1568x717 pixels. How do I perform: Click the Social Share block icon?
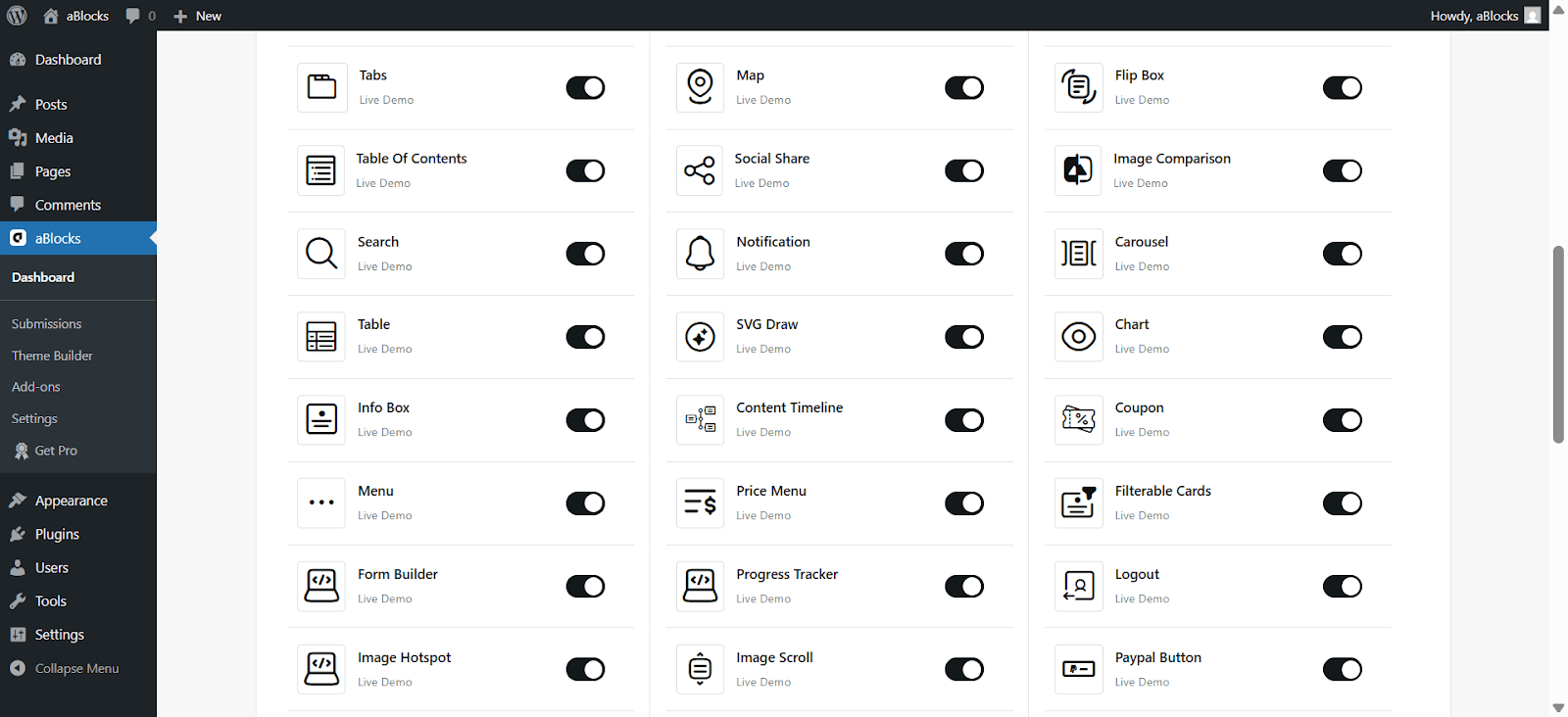[x=700, y=170]
